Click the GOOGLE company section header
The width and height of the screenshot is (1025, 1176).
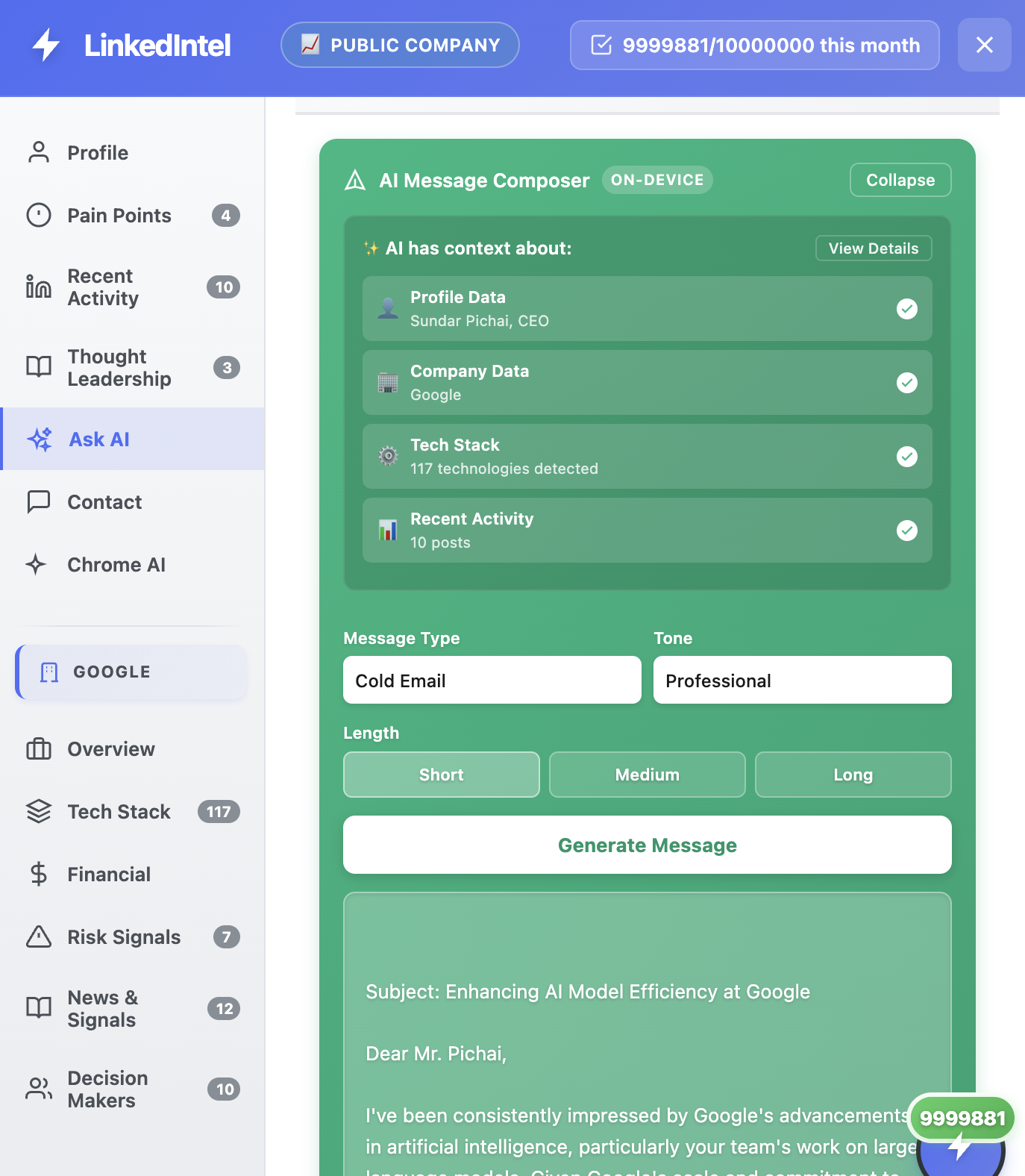[x=131, y=672]
